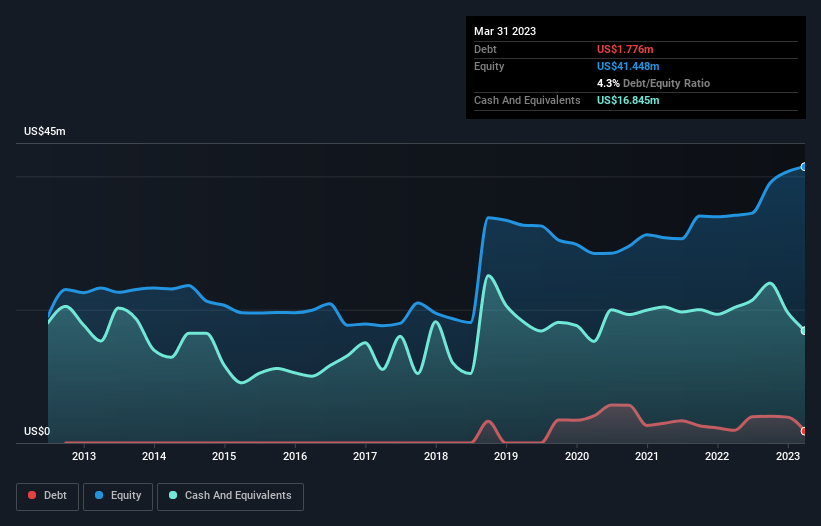821x526 pixels.
Task: Click the US$0 y-axis label
Action: point(37,431)
